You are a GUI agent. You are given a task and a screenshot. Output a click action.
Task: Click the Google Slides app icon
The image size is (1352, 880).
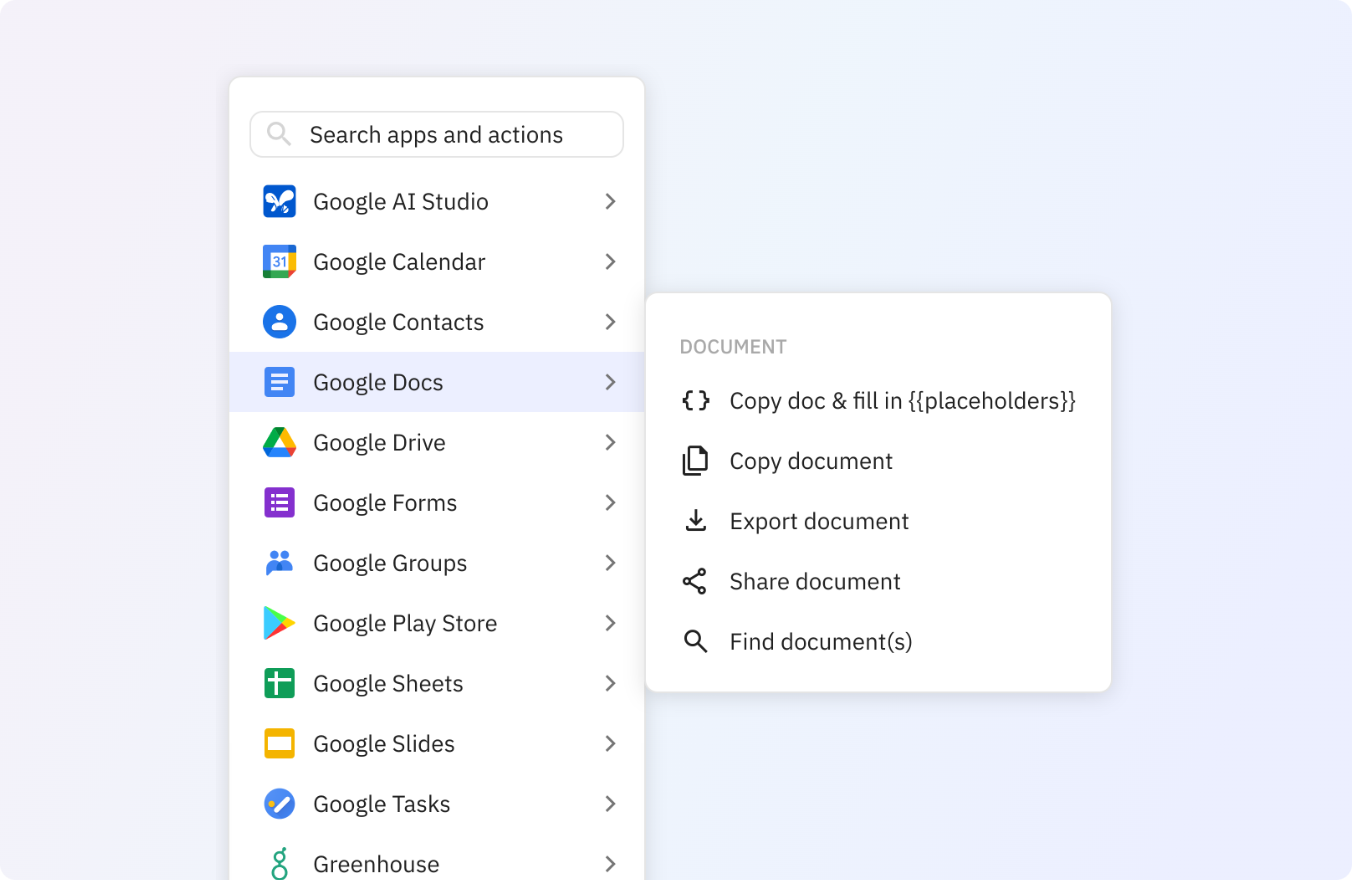coord(279,744)
